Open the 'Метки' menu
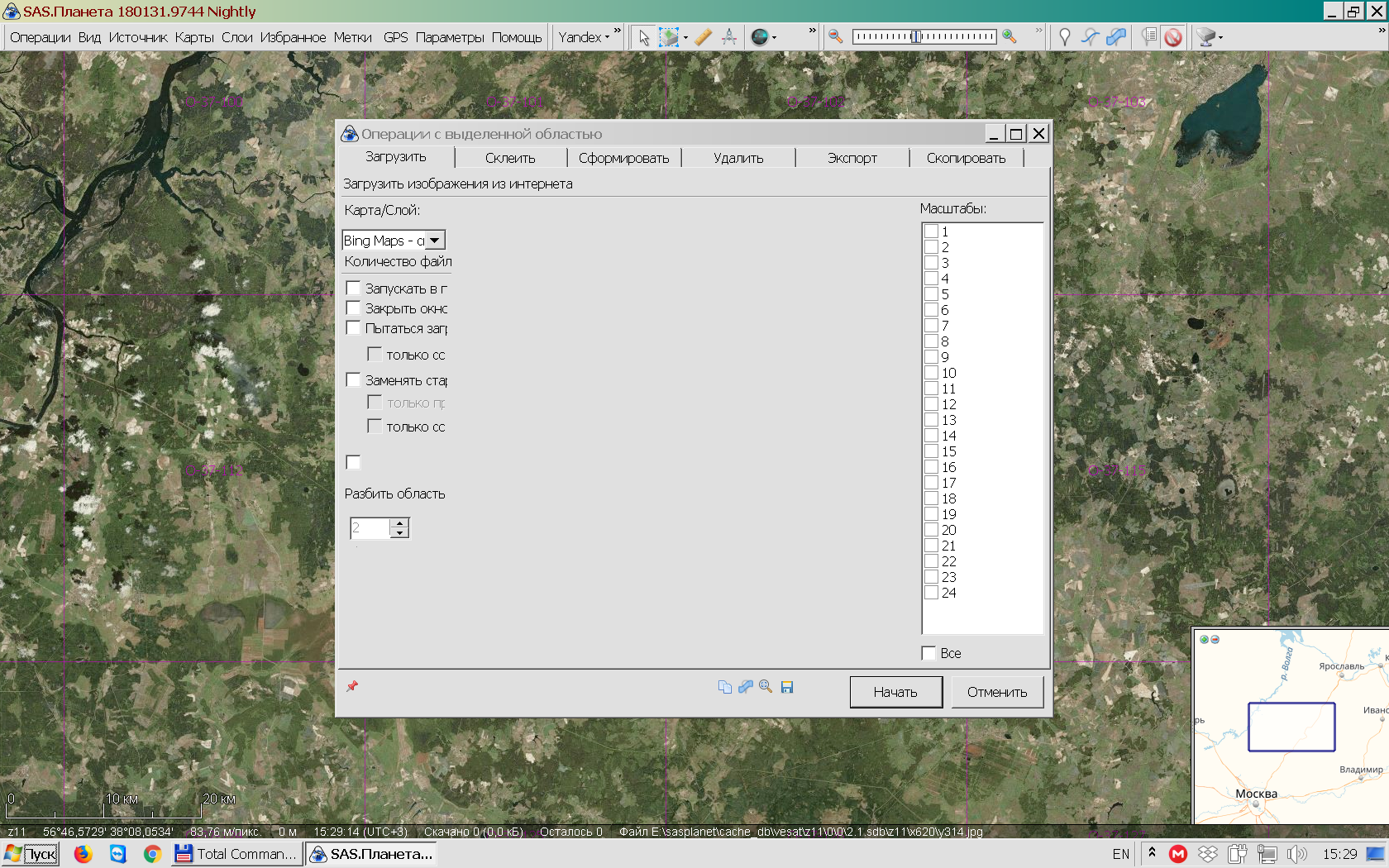The height and width of the screenshot is (868, 1389). tap(352, 37)
